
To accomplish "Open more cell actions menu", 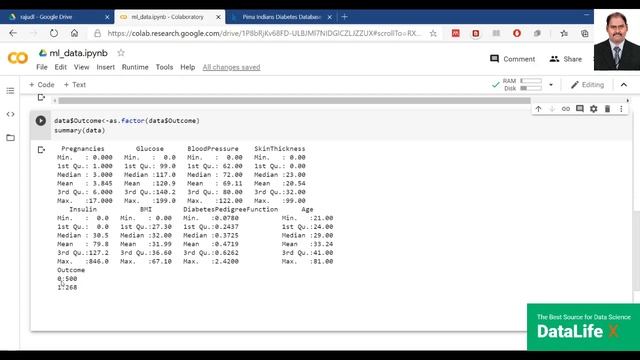I will point(621,109).
